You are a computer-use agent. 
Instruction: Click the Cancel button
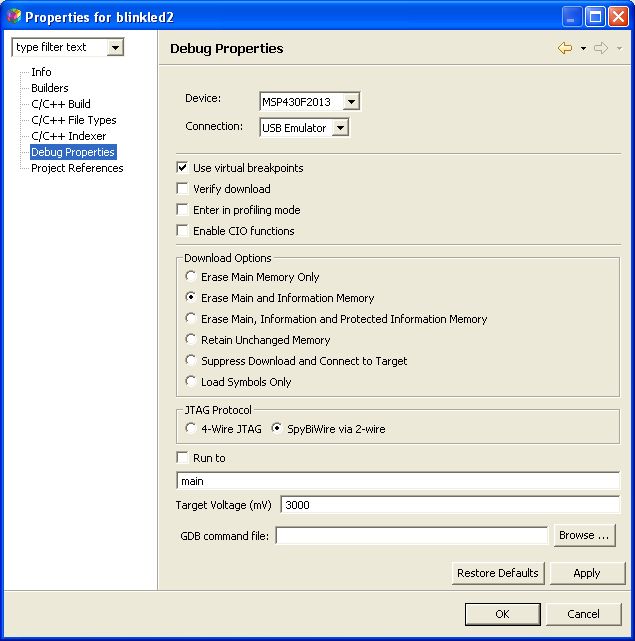pos(583,614)
